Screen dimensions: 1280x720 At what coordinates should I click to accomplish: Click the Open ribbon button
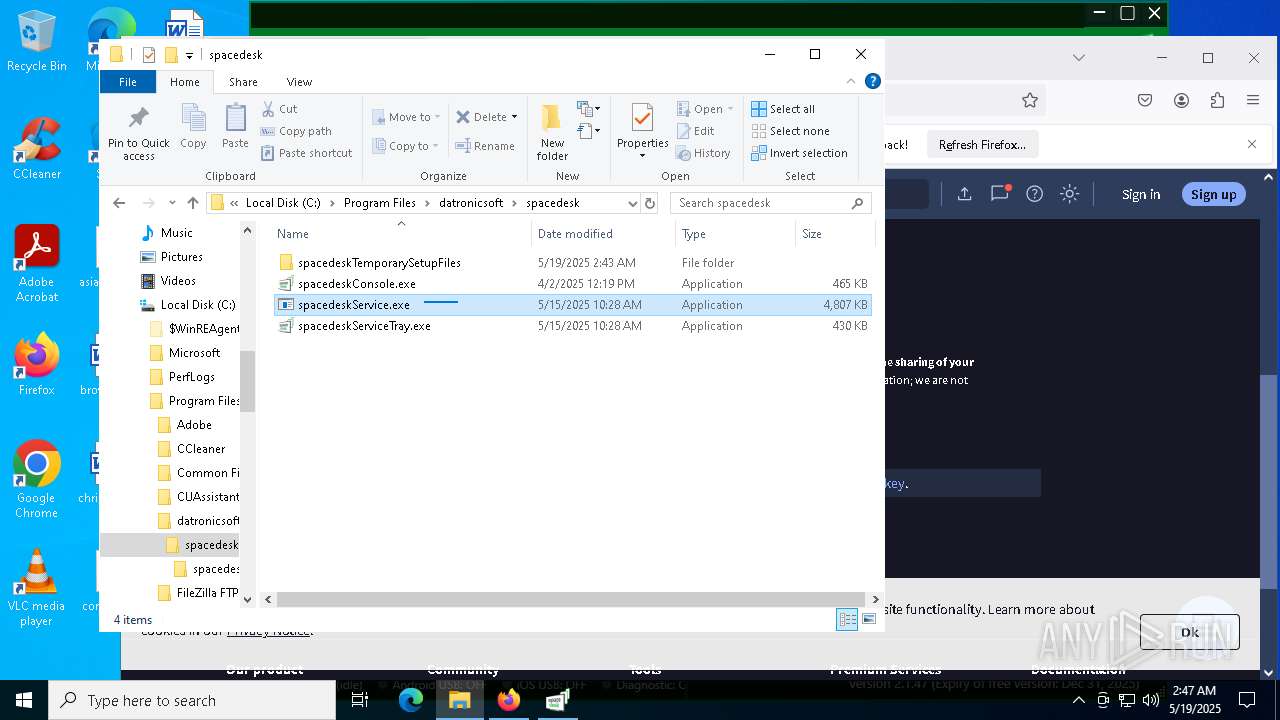point(705,109)
